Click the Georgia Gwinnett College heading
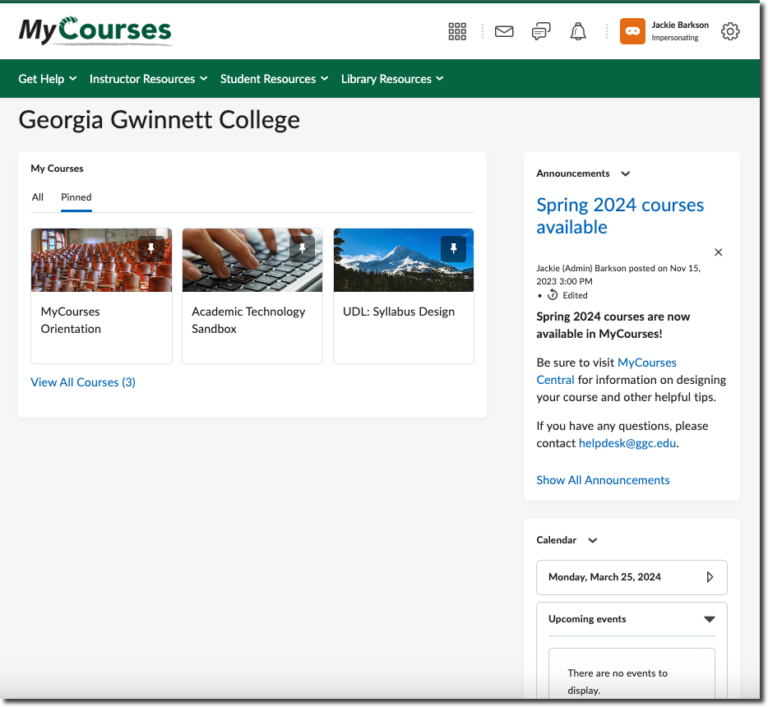768x707 pixels. [x=159, y=120]
